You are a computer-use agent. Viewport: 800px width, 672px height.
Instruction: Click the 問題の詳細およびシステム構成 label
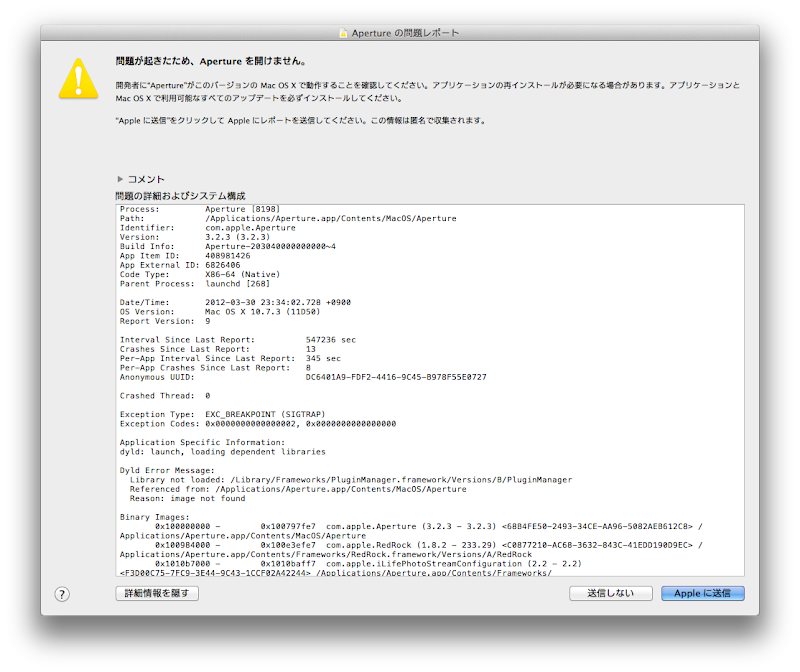[180, 196]
